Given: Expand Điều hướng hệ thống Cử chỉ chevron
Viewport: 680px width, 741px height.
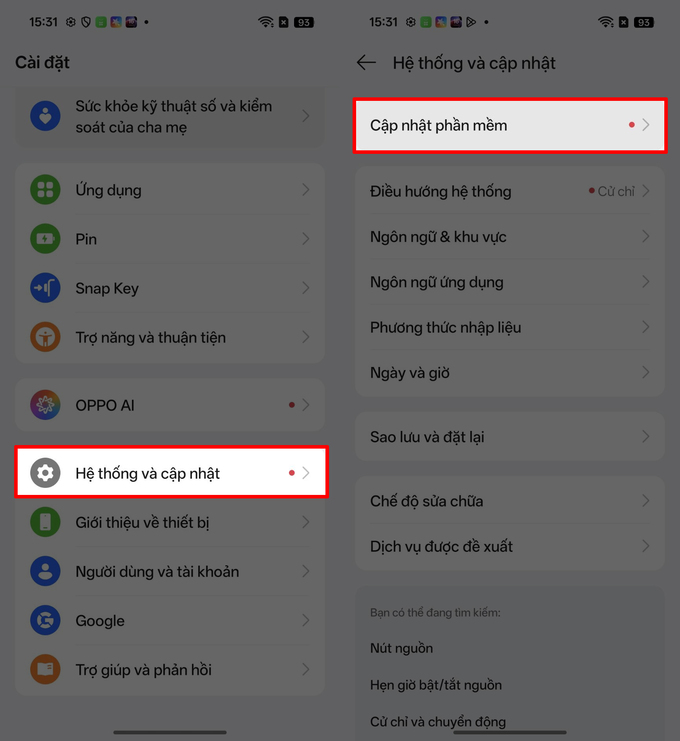Looking at the screenshot, I should point(646,191).
